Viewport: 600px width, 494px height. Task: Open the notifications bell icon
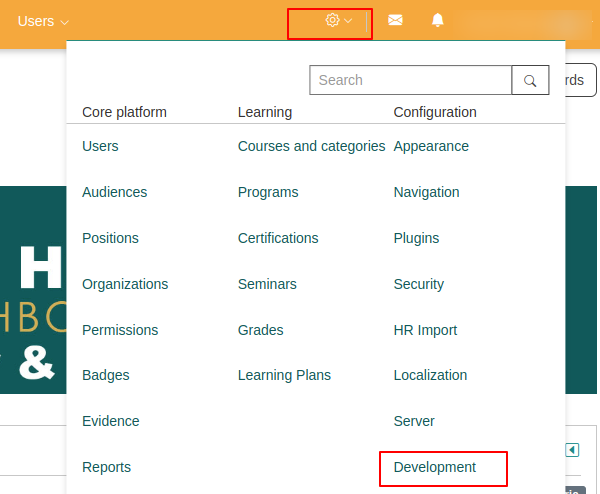(x=438, y=21)
